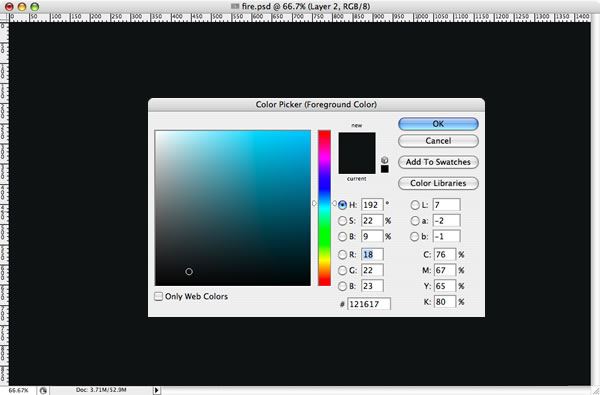Enable the Only Web Colors checkbox
Screen dimensions: 600x395
point(158,296)
